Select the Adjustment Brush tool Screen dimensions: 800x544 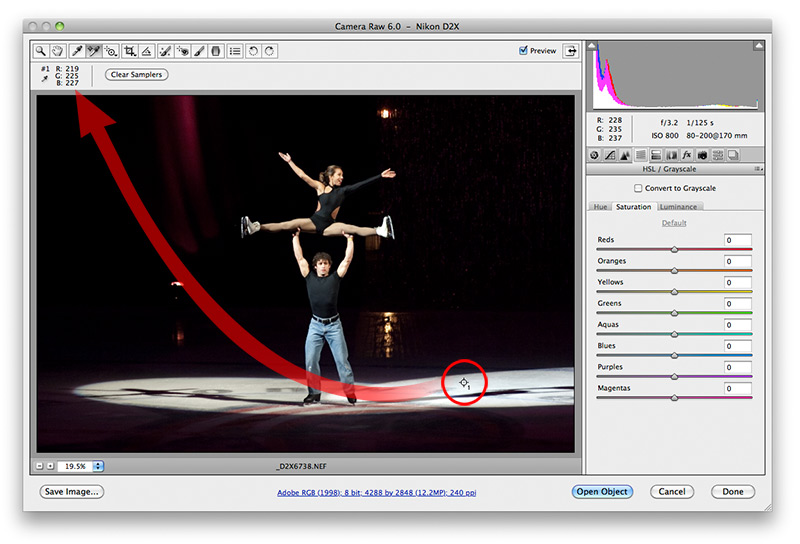click(199, 51)
